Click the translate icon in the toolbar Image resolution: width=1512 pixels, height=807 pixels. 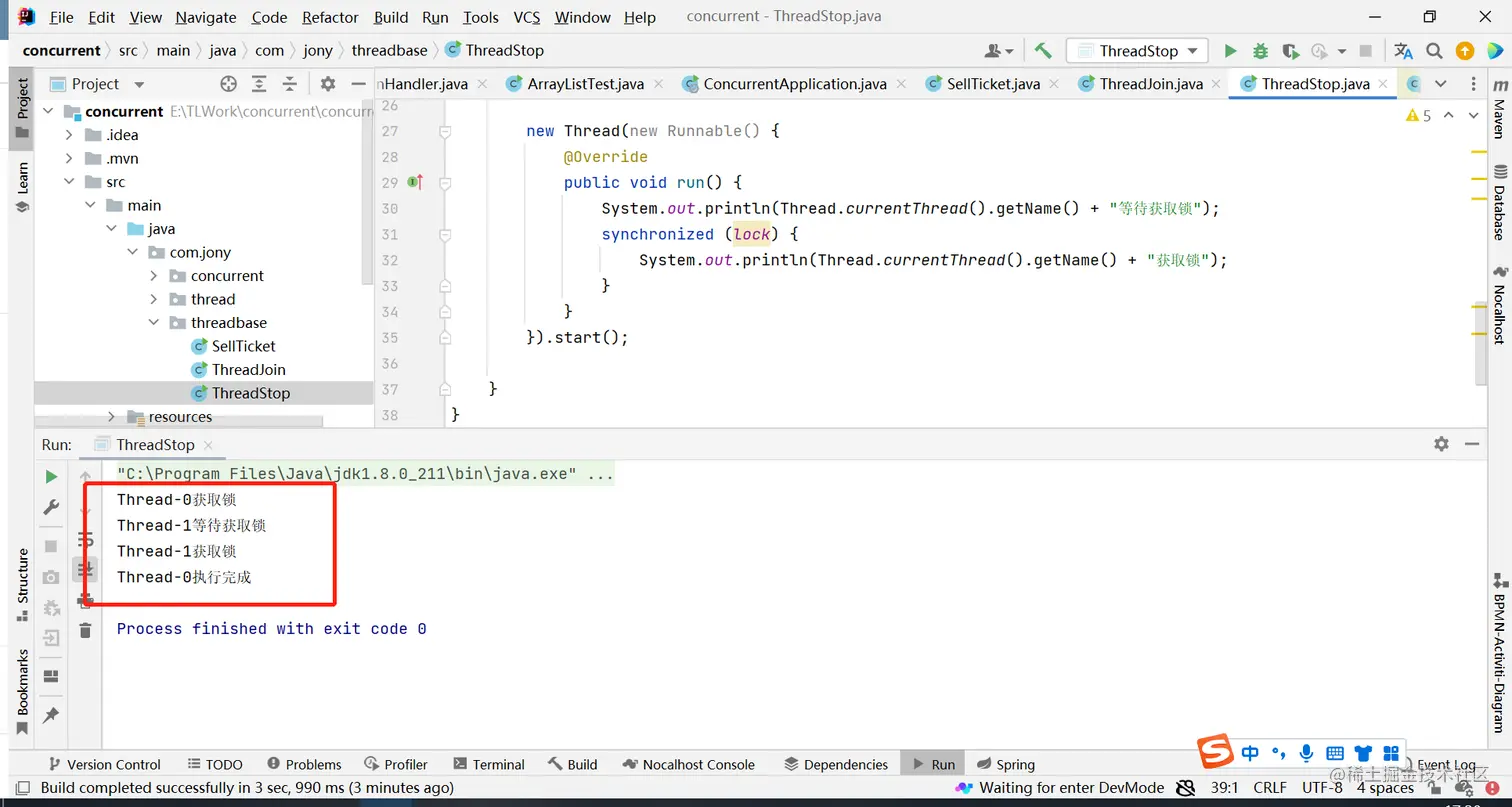click(x=1403, y=51)
